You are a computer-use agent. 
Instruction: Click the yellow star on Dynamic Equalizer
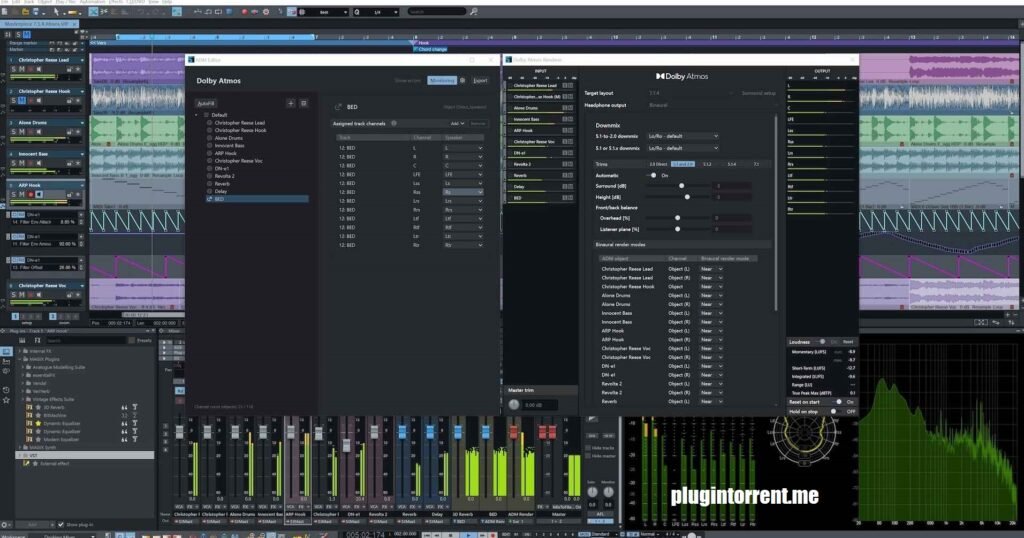(38, 423)
